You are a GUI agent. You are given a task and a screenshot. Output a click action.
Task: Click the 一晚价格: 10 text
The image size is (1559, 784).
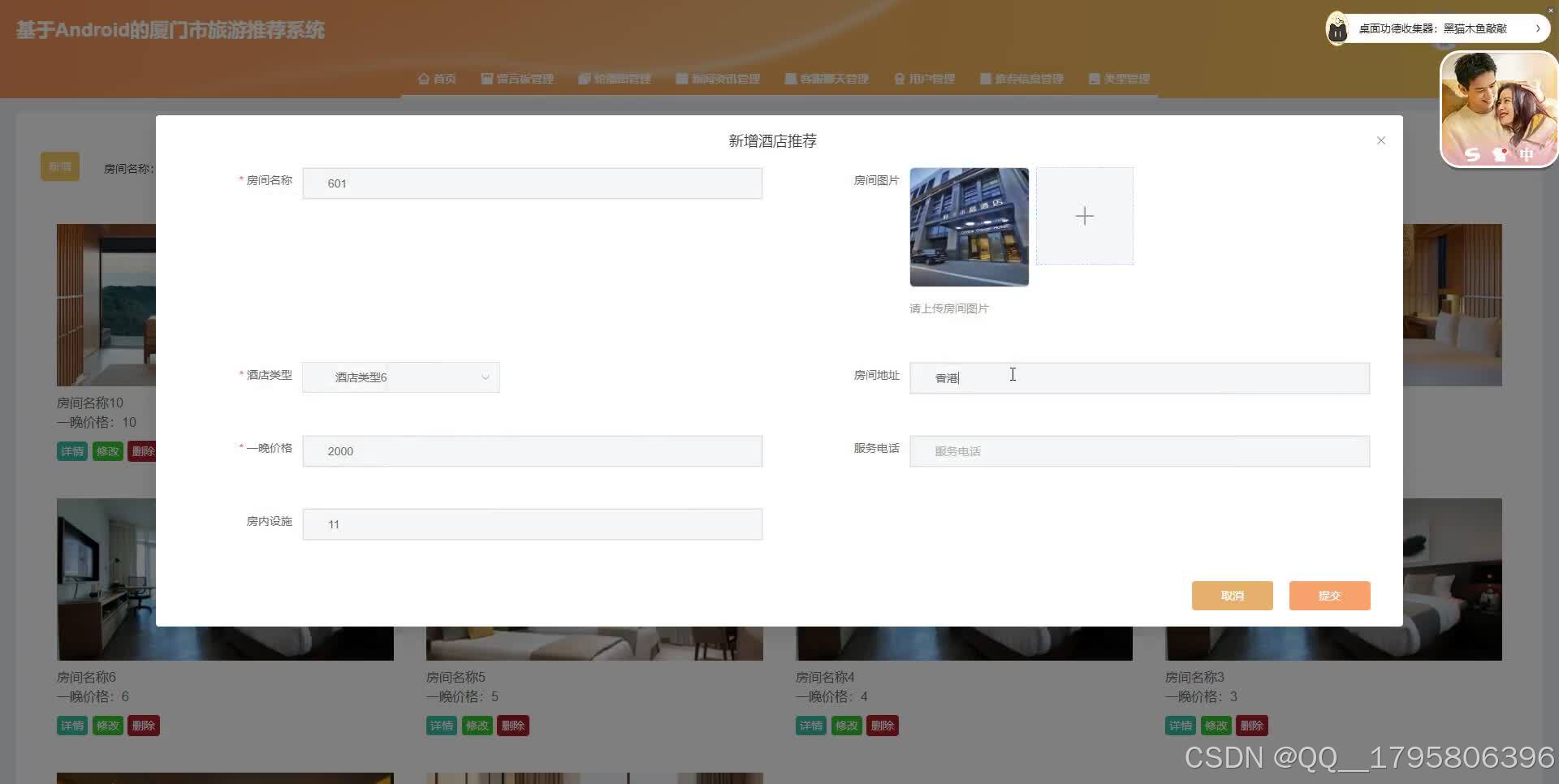[x=97, y=422]
